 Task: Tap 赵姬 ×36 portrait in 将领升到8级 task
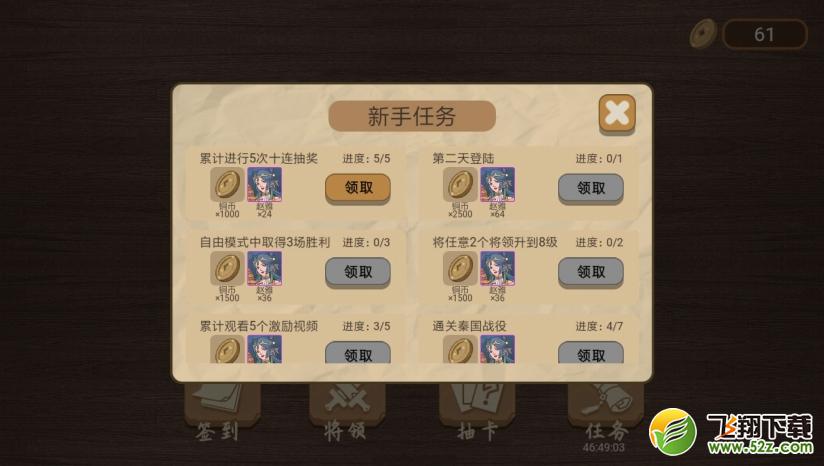tap(497, 268)
